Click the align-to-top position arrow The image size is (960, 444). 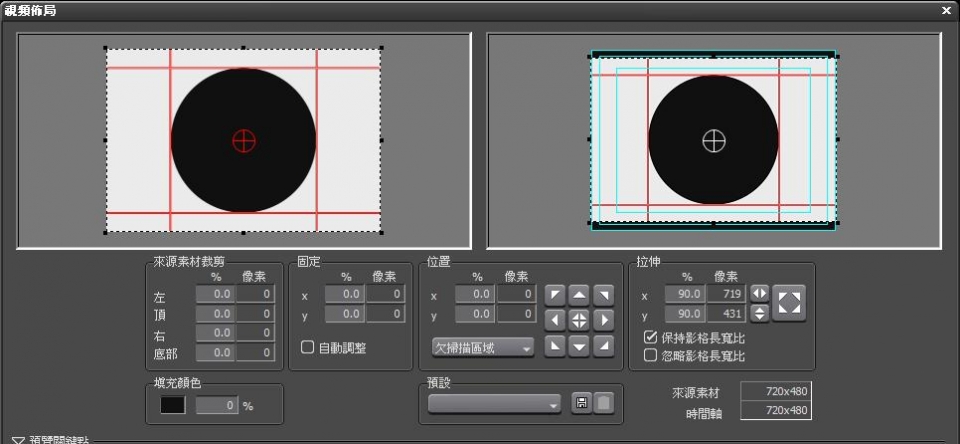pyautogui.click(x=579, y=295)
